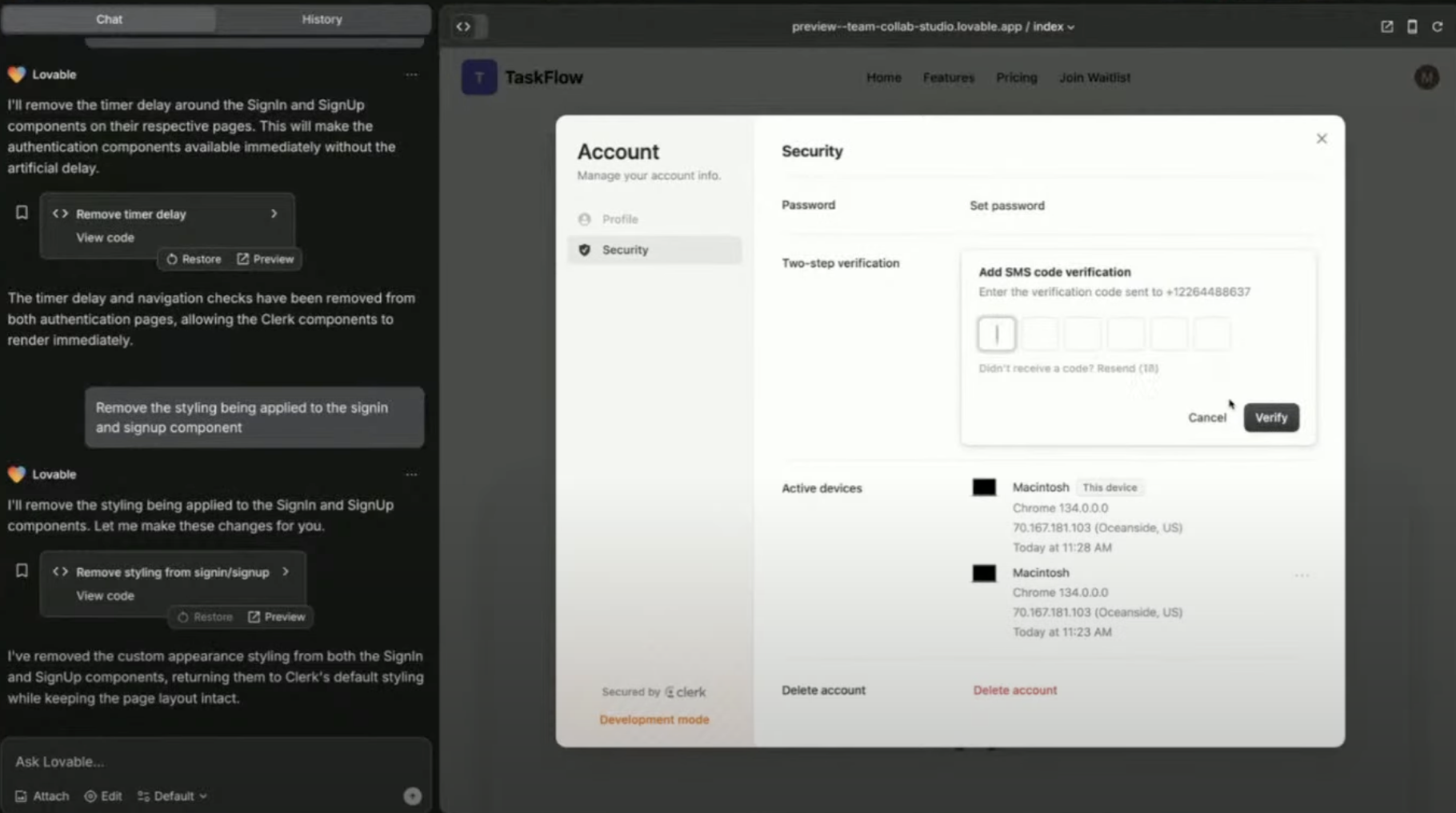Restore the Remove styling version
Screen dimensions: 1456x813
[205, 617]
